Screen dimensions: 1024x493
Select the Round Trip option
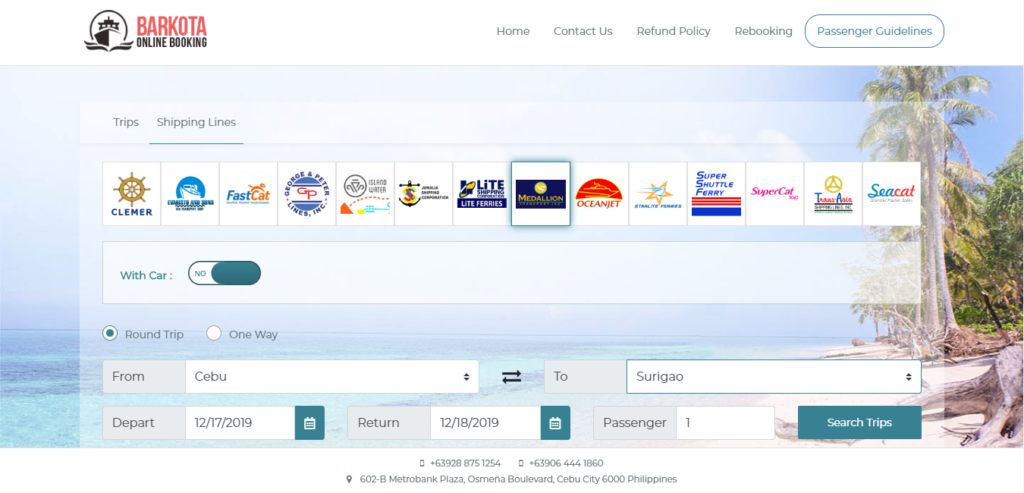click(x=110, y=334)
